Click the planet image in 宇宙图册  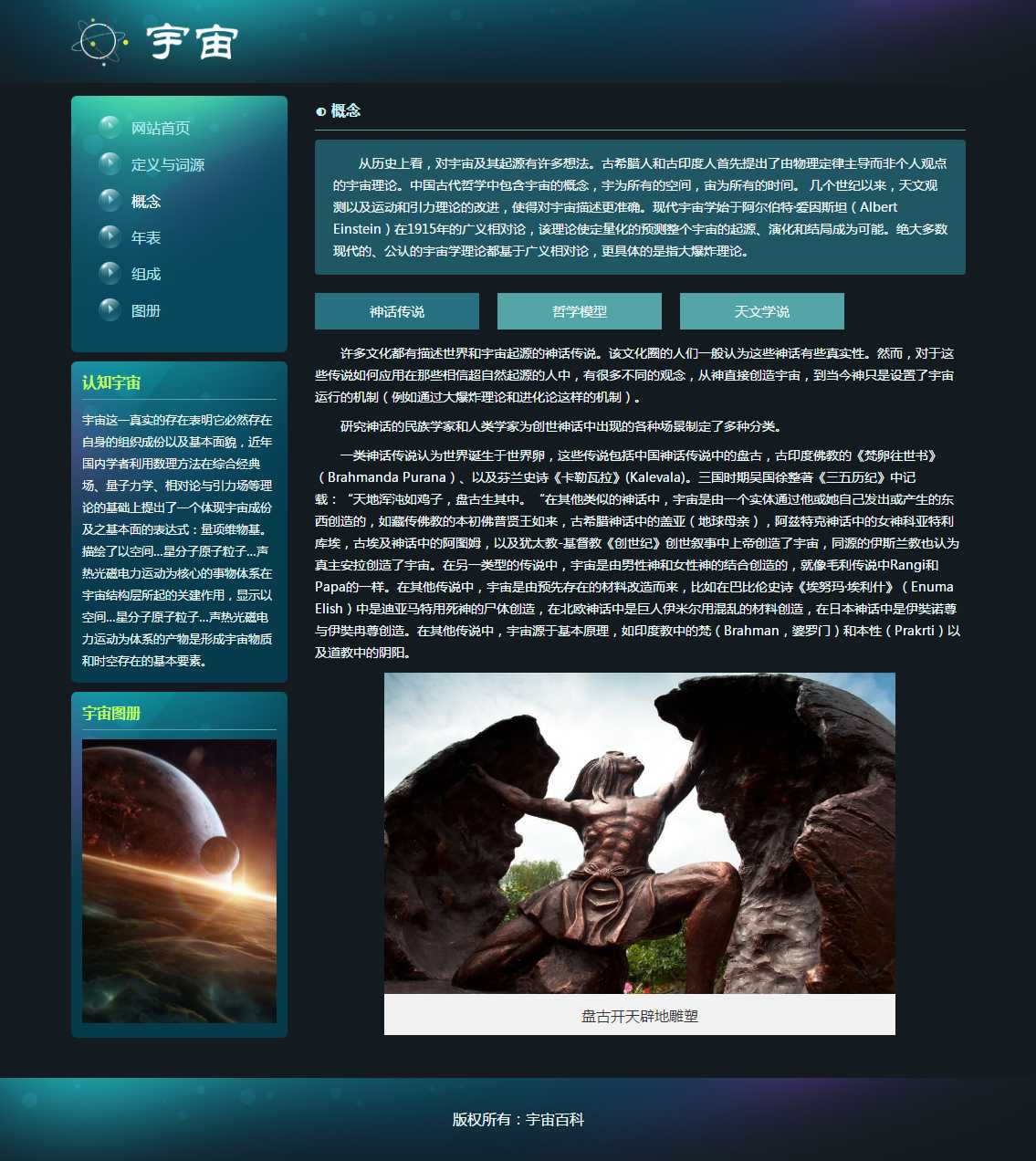point(179,881)
